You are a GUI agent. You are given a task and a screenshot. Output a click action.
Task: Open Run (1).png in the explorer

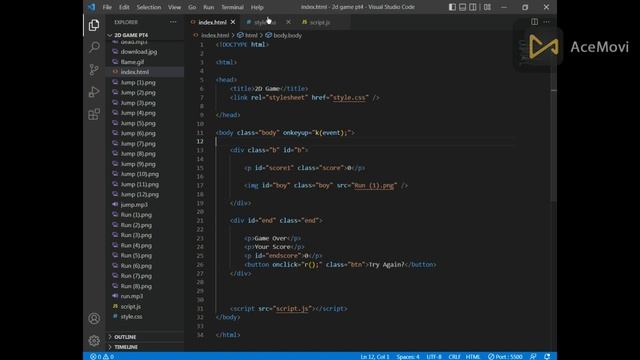(x=136, y=215)
